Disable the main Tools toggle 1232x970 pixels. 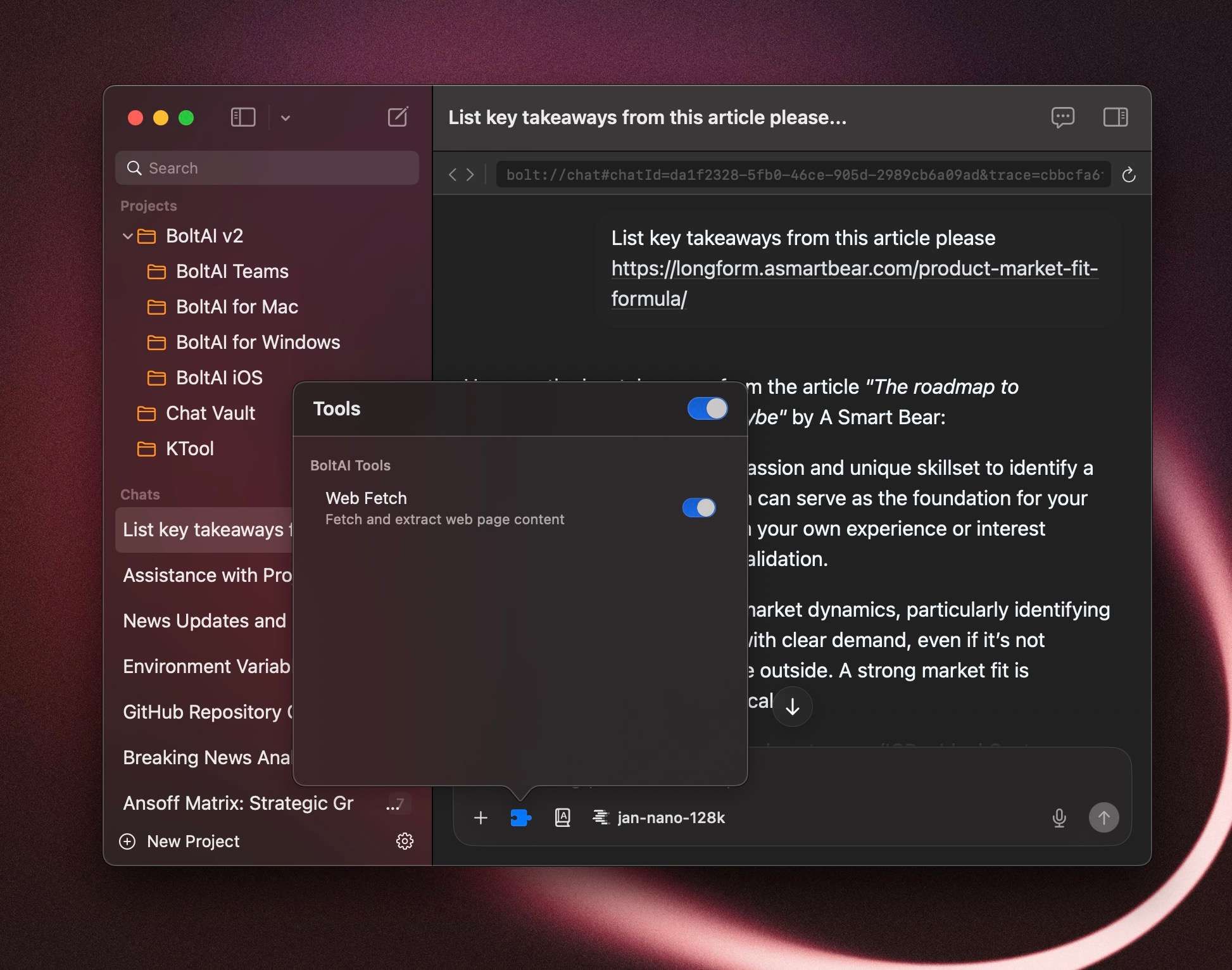(707, 408)
